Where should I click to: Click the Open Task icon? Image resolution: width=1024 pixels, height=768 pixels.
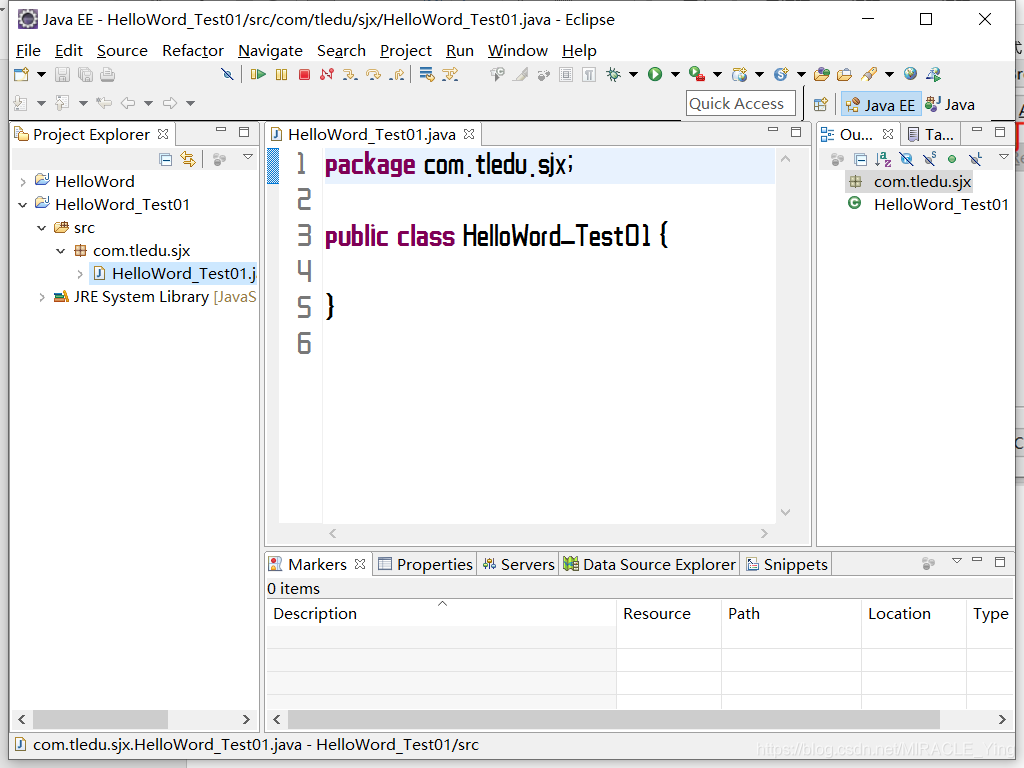(844, 74)
